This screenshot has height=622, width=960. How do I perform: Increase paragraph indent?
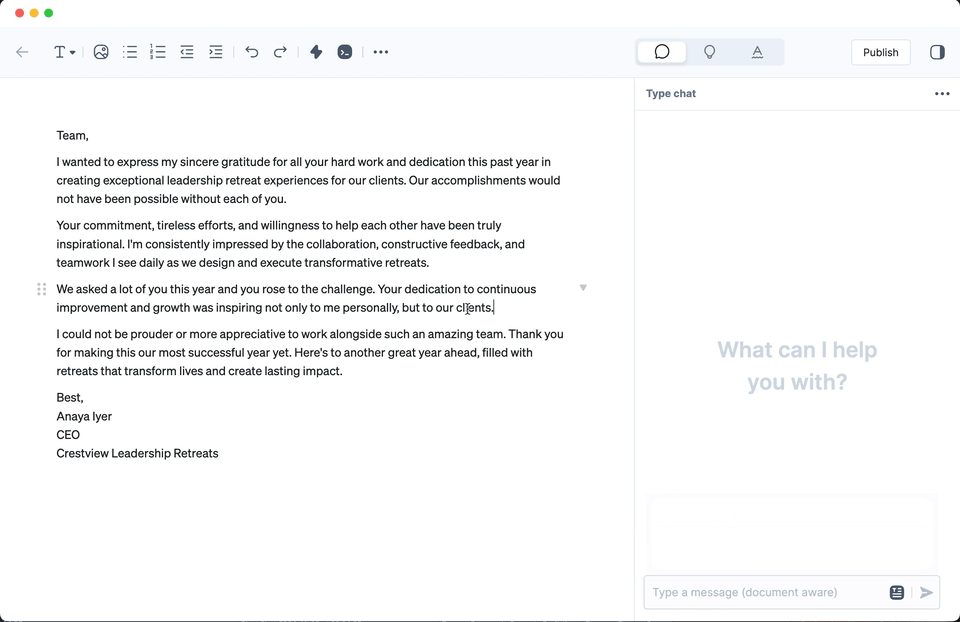coord(216,52)
